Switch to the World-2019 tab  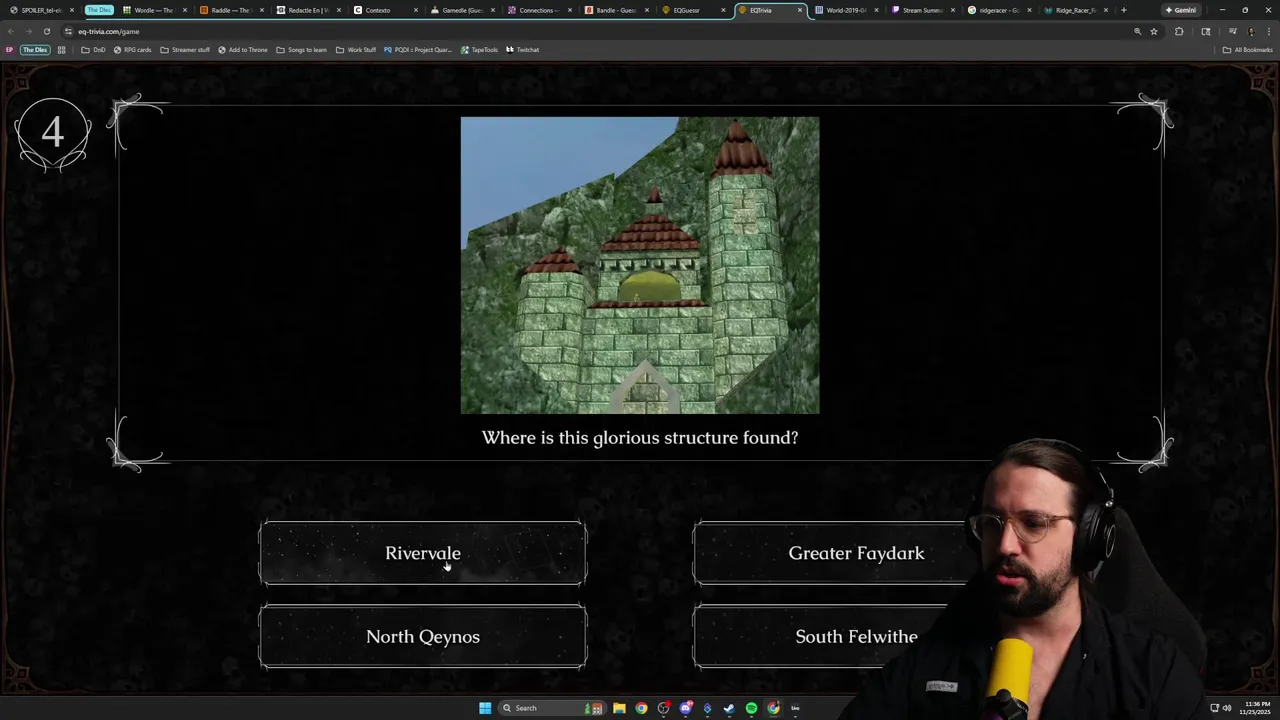845,10
